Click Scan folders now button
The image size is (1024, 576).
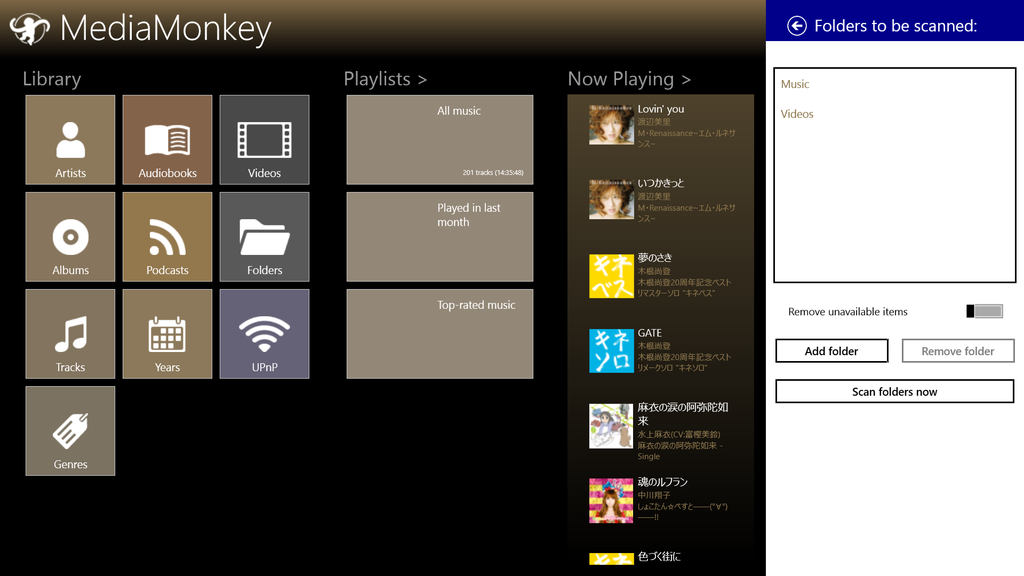(894, 391)
